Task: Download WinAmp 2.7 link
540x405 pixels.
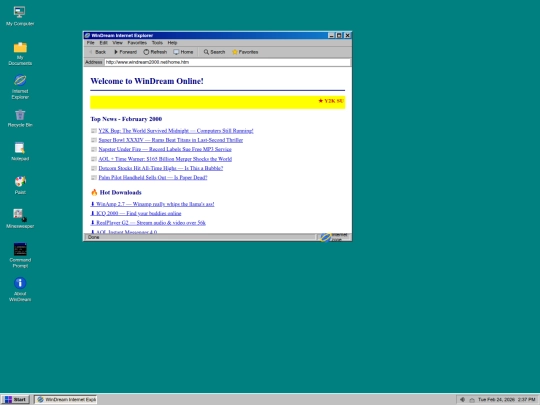Action: point(152,204)
